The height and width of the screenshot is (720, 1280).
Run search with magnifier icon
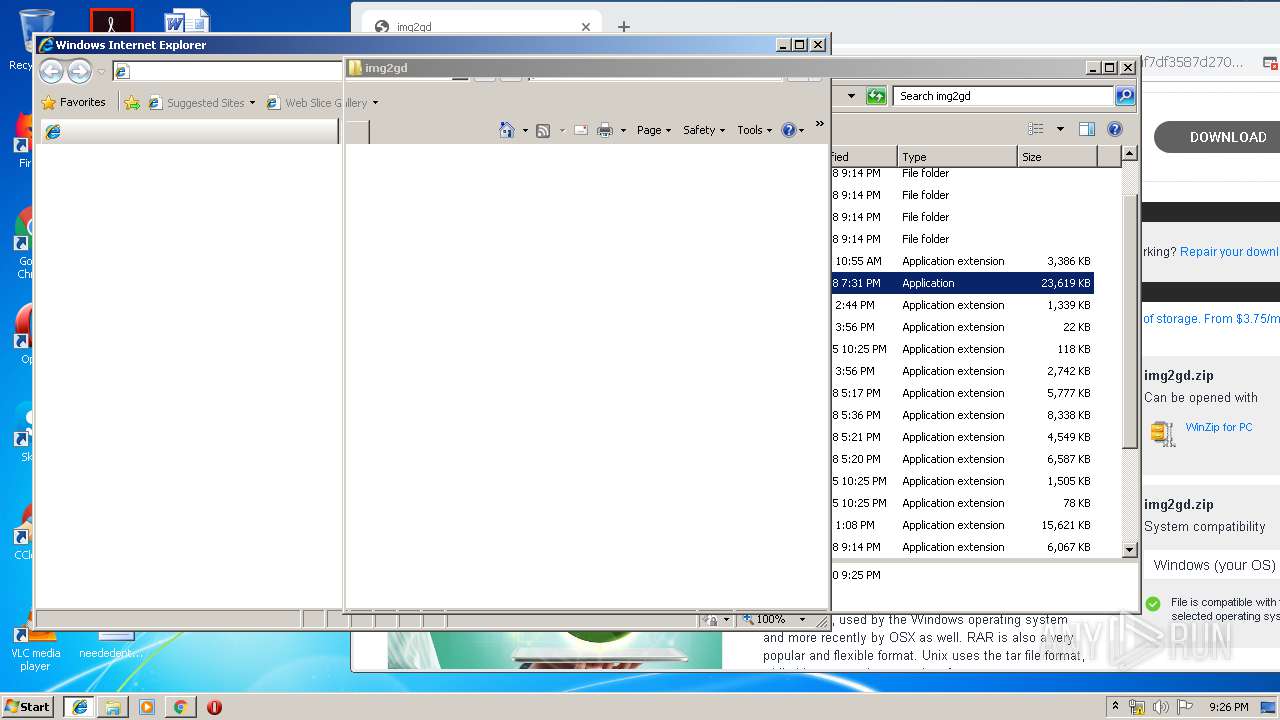pyautogui.click(x=1125, y=96)
